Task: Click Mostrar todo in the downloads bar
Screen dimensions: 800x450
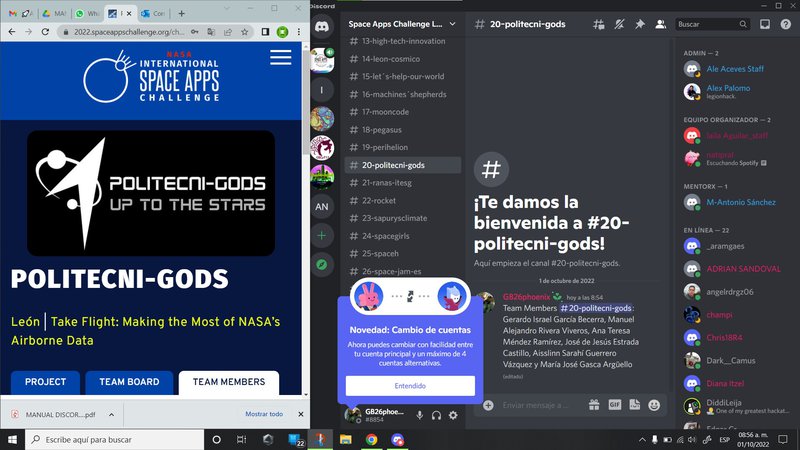Action: coord(264,414)
